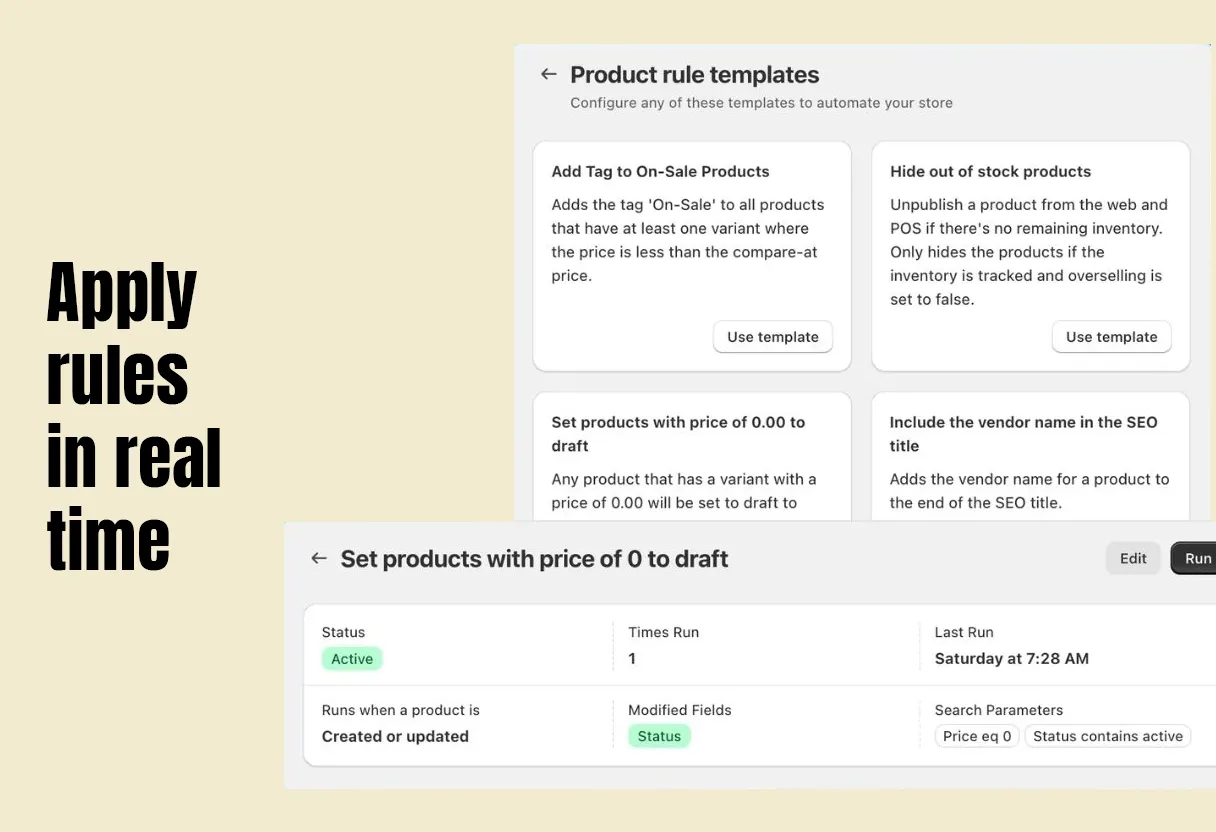Click the Configure any of these templates subtitle
This screenshot has height=832, width=1216.
[x=761, y=102]
